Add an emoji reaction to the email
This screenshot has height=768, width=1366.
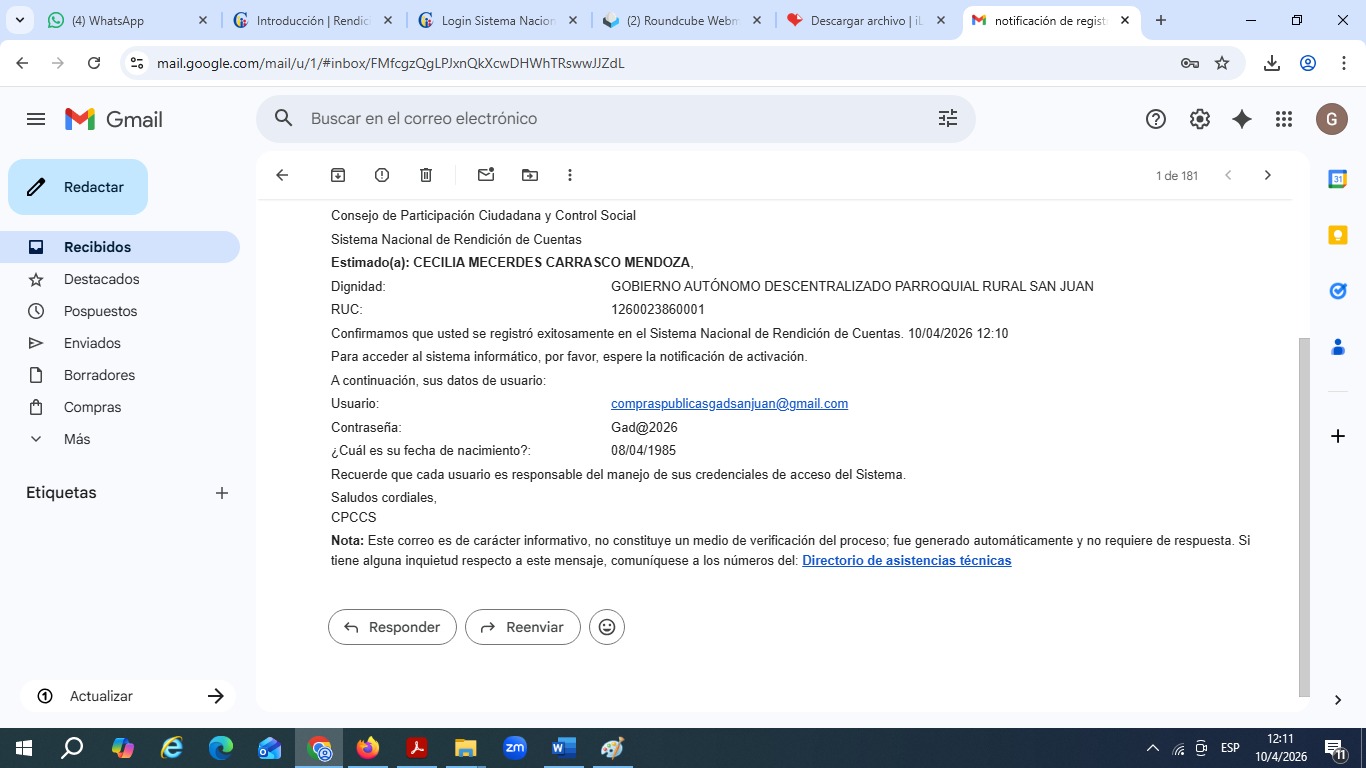tap(607, 627)
